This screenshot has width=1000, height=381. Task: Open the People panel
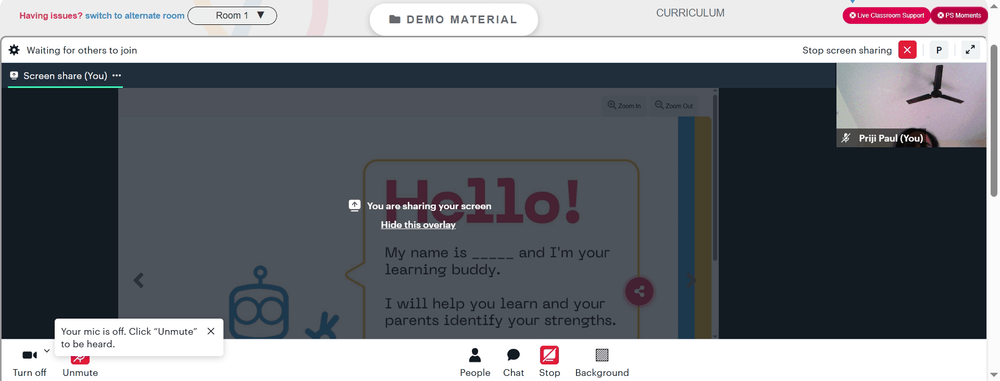(475, 362)
